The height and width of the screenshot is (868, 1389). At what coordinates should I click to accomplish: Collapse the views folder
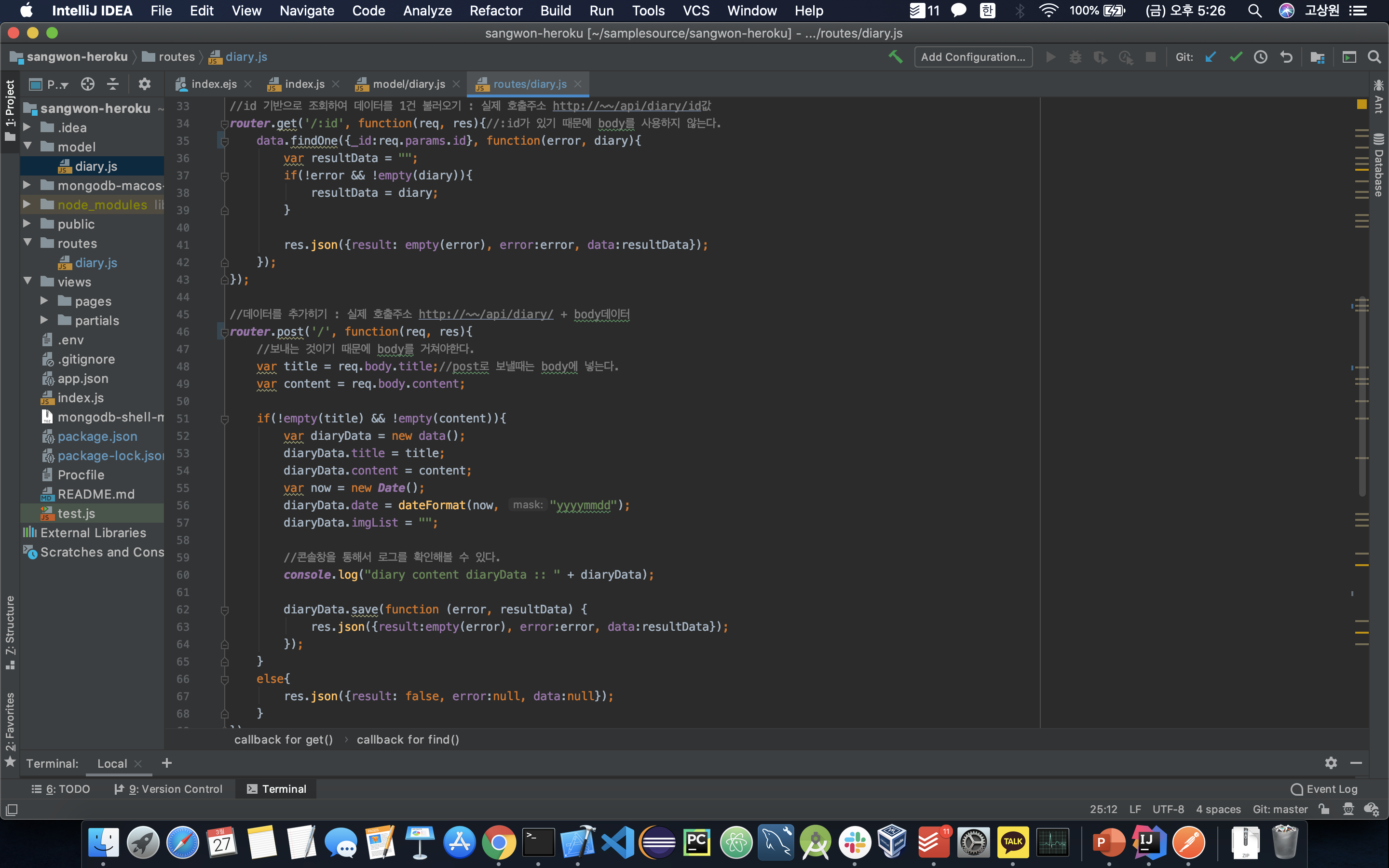tap(27, 281)
